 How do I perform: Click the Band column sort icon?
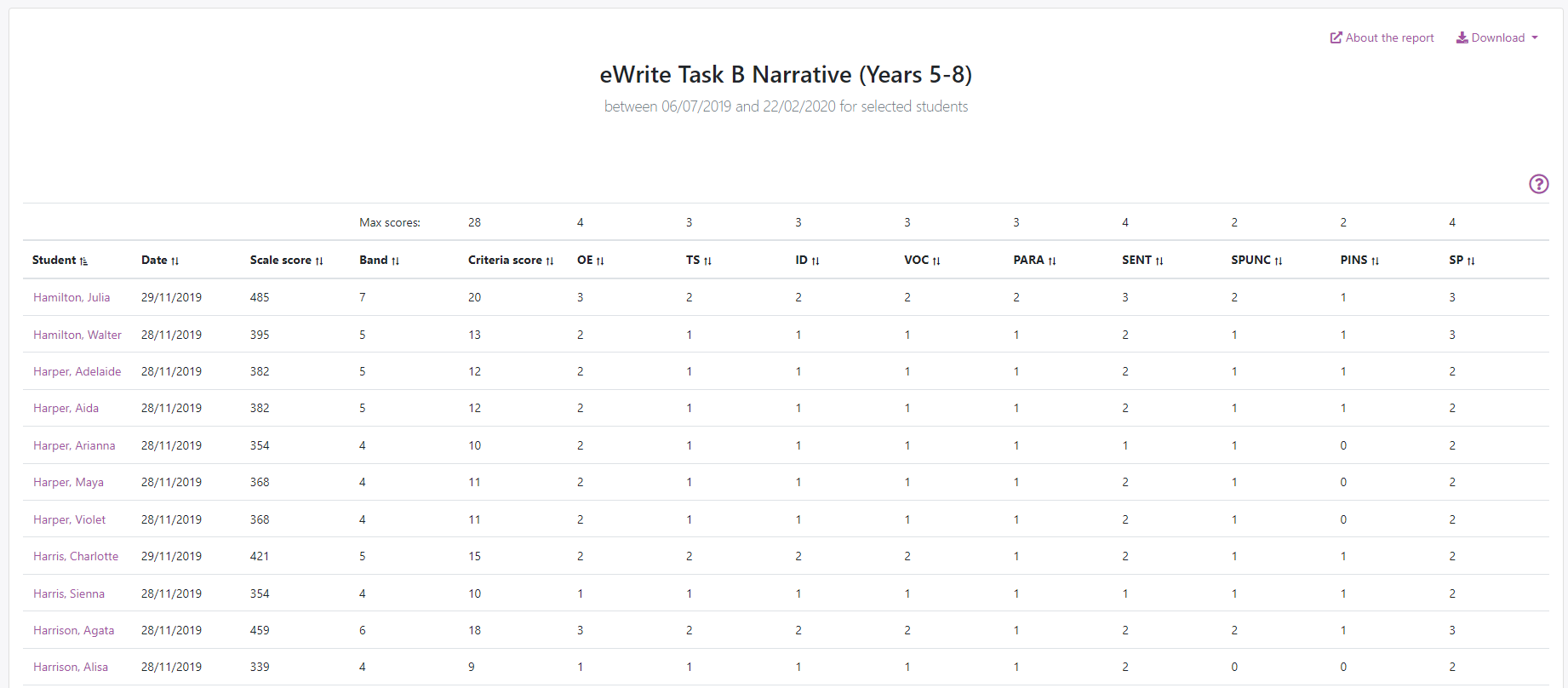click(395, 261)
